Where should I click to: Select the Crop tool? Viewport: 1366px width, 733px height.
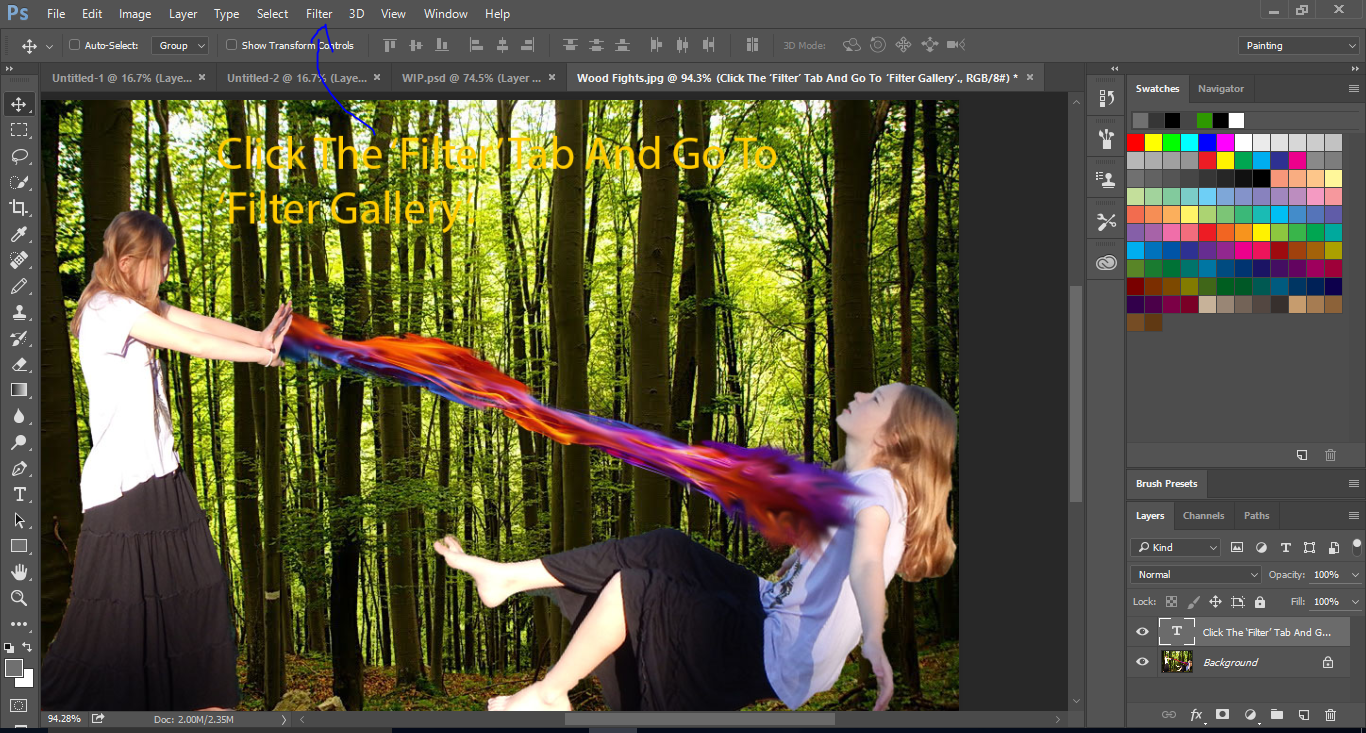click(19, 208)
